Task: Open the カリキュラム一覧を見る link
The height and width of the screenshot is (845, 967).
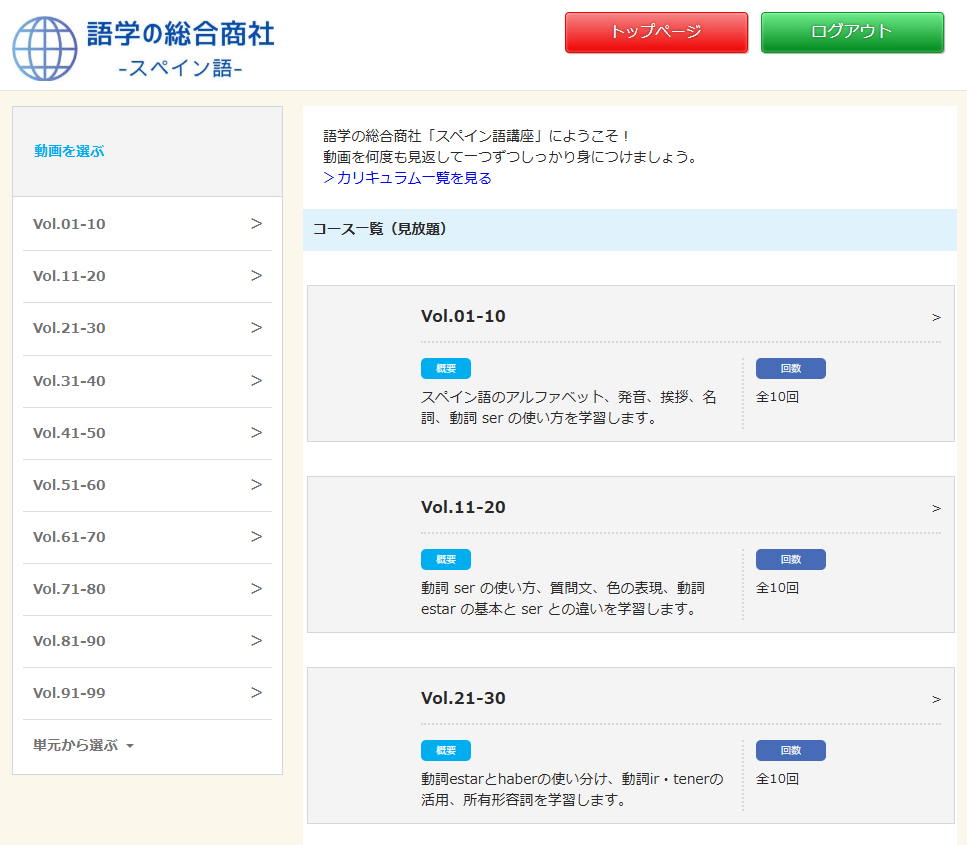Action: [x=407, y=178]
